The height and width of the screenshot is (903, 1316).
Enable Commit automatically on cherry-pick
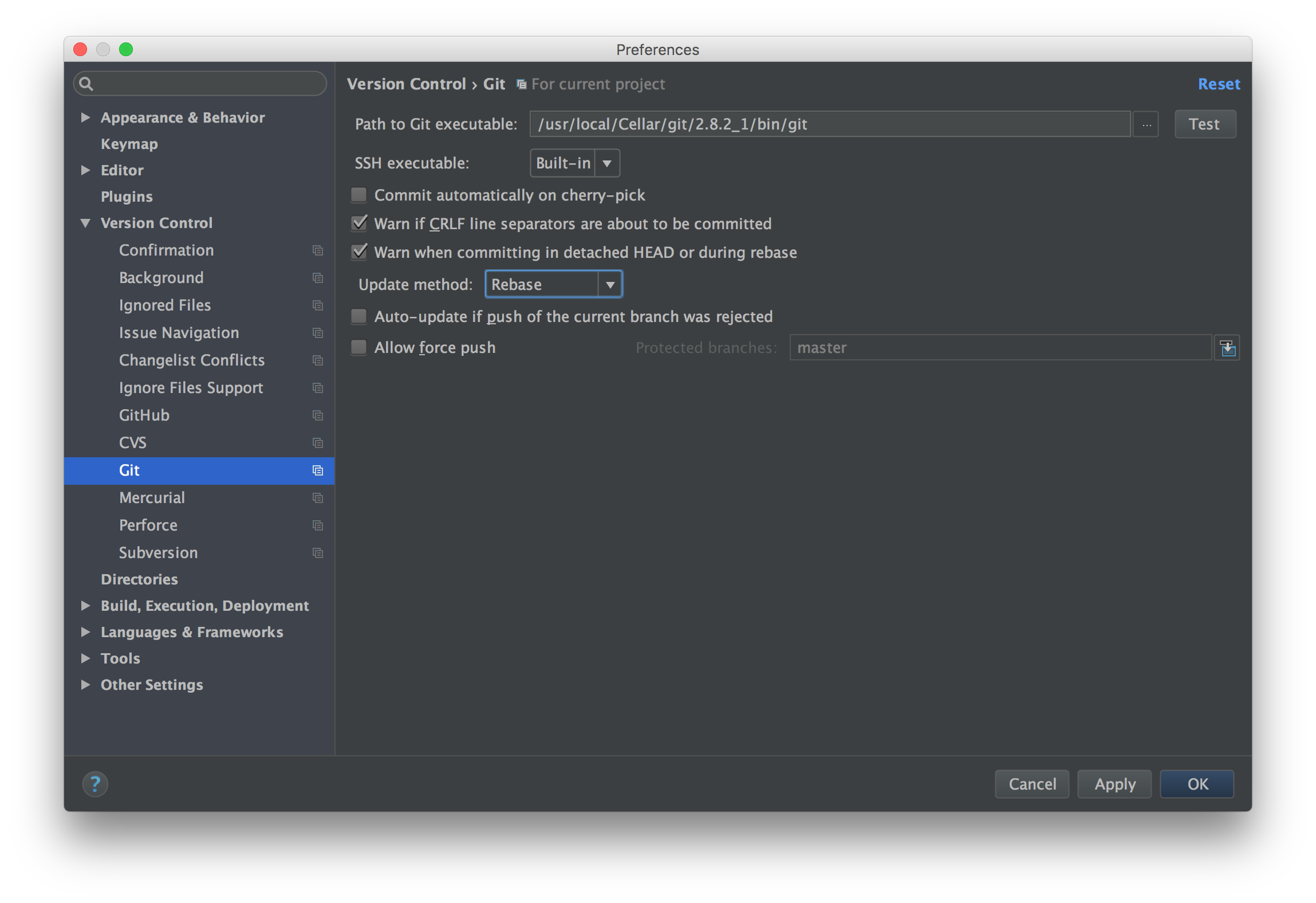tap(359, 195)
